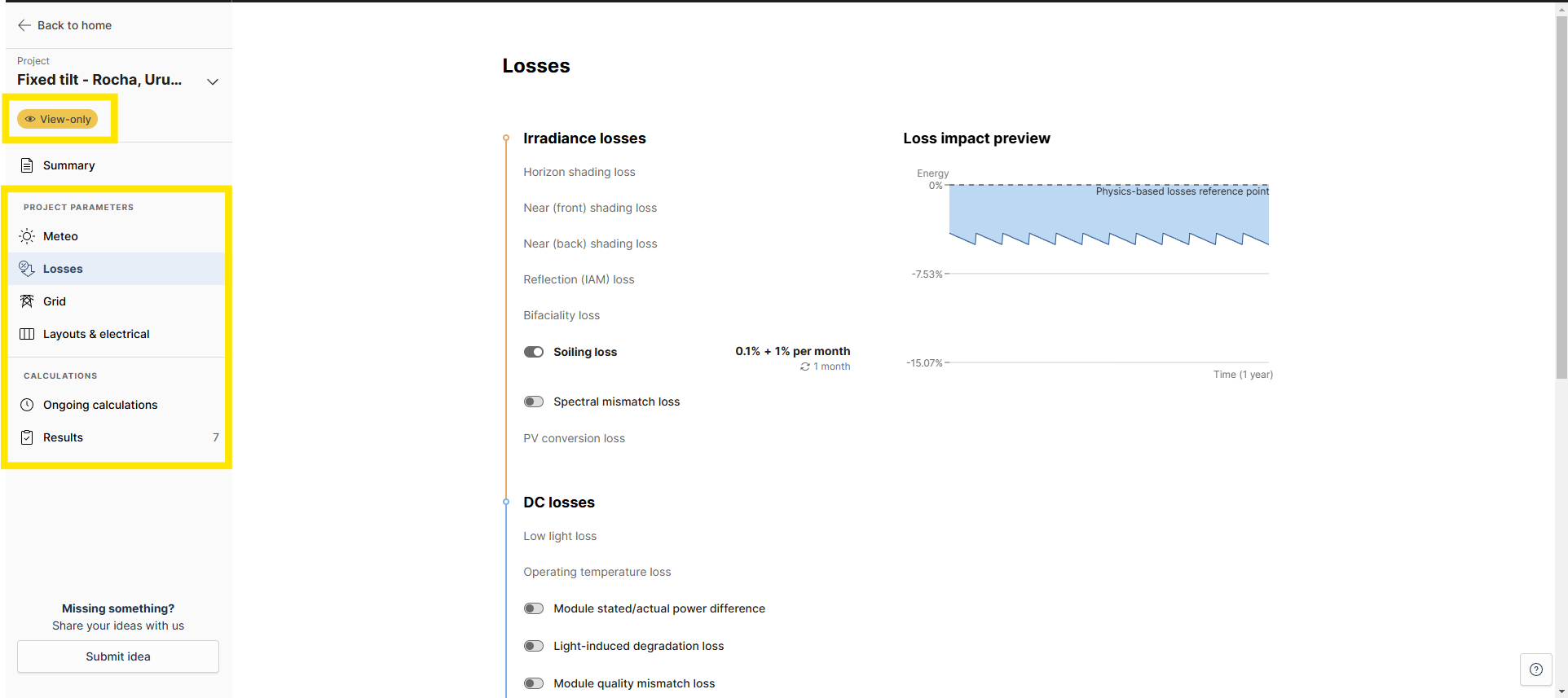Image resolution: width=1568 pixels, height=698 pixels.
Task: Click Horizon shading loss row
Action: [x=579, y=172]
